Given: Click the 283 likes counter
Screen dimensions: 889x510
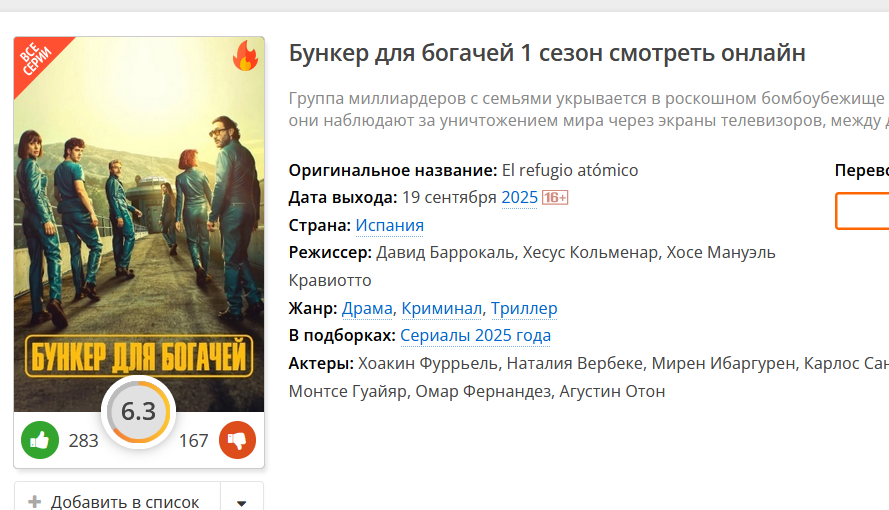Looking at the screenshot, I should tap(83, 440).
